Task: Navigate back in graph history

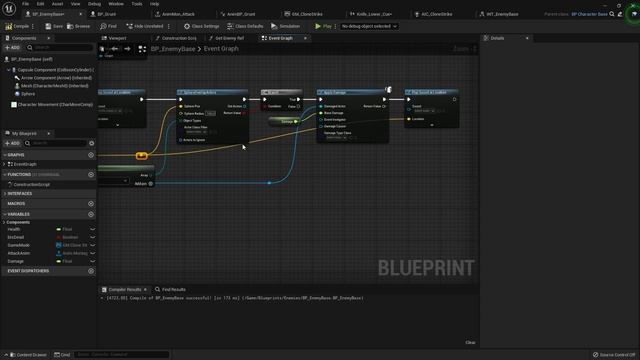Action: pos(115,49)
